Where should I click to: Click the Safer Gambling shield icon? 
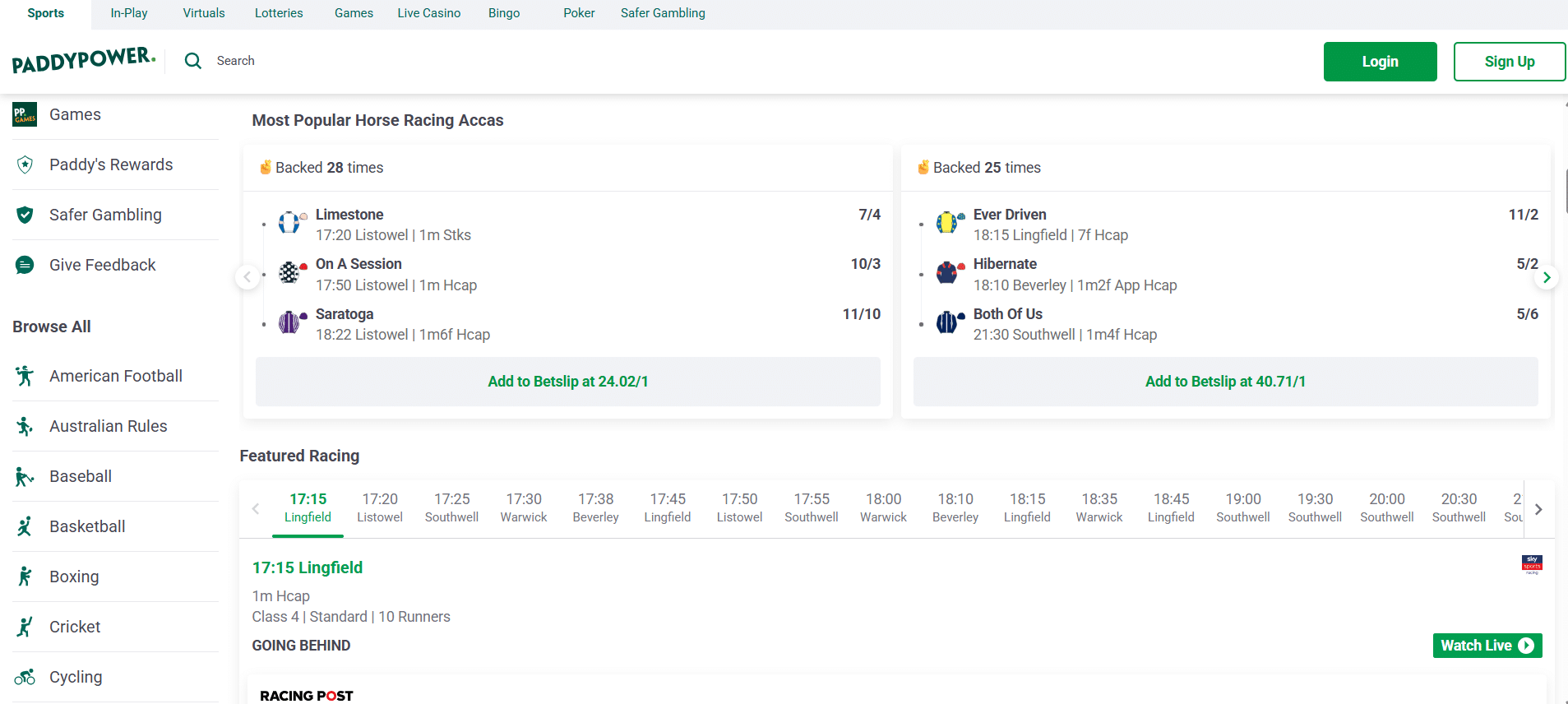click(x=25, y=215)
